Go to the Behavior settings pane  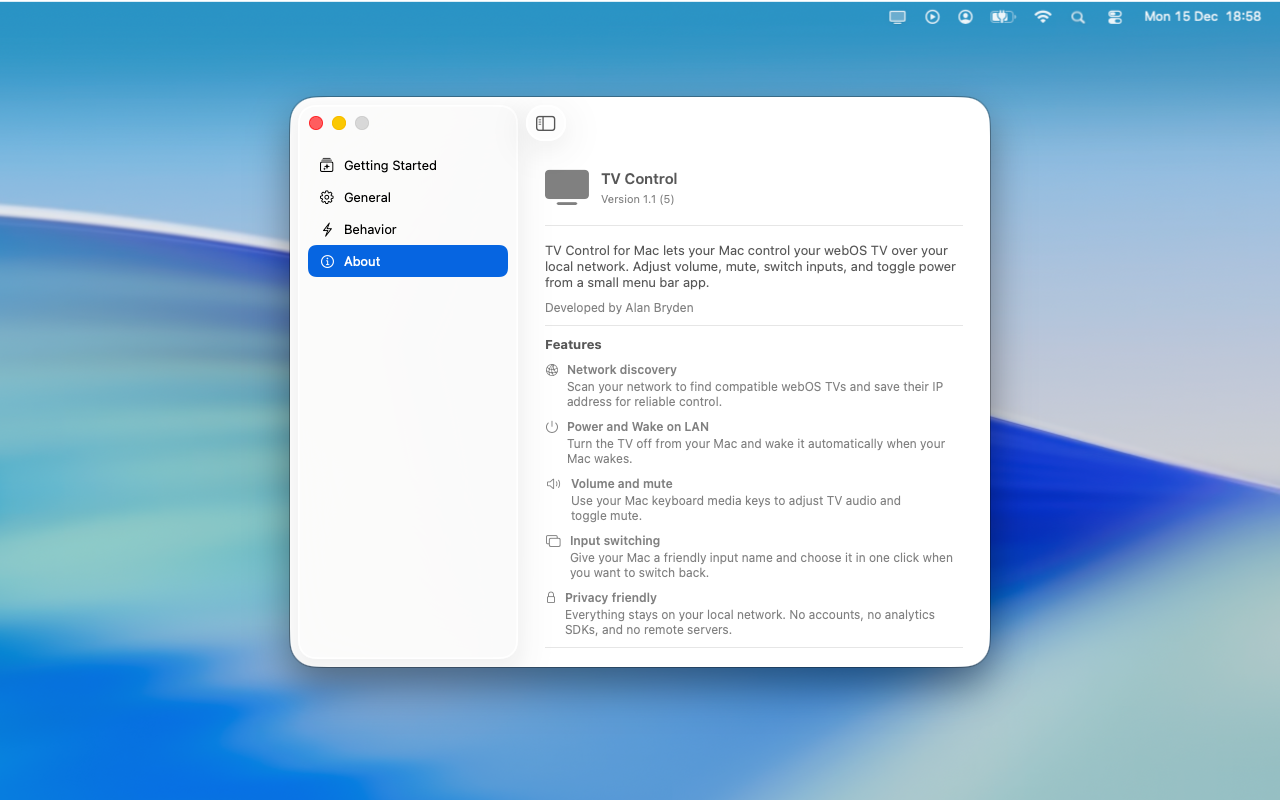(x=370, y=230)
